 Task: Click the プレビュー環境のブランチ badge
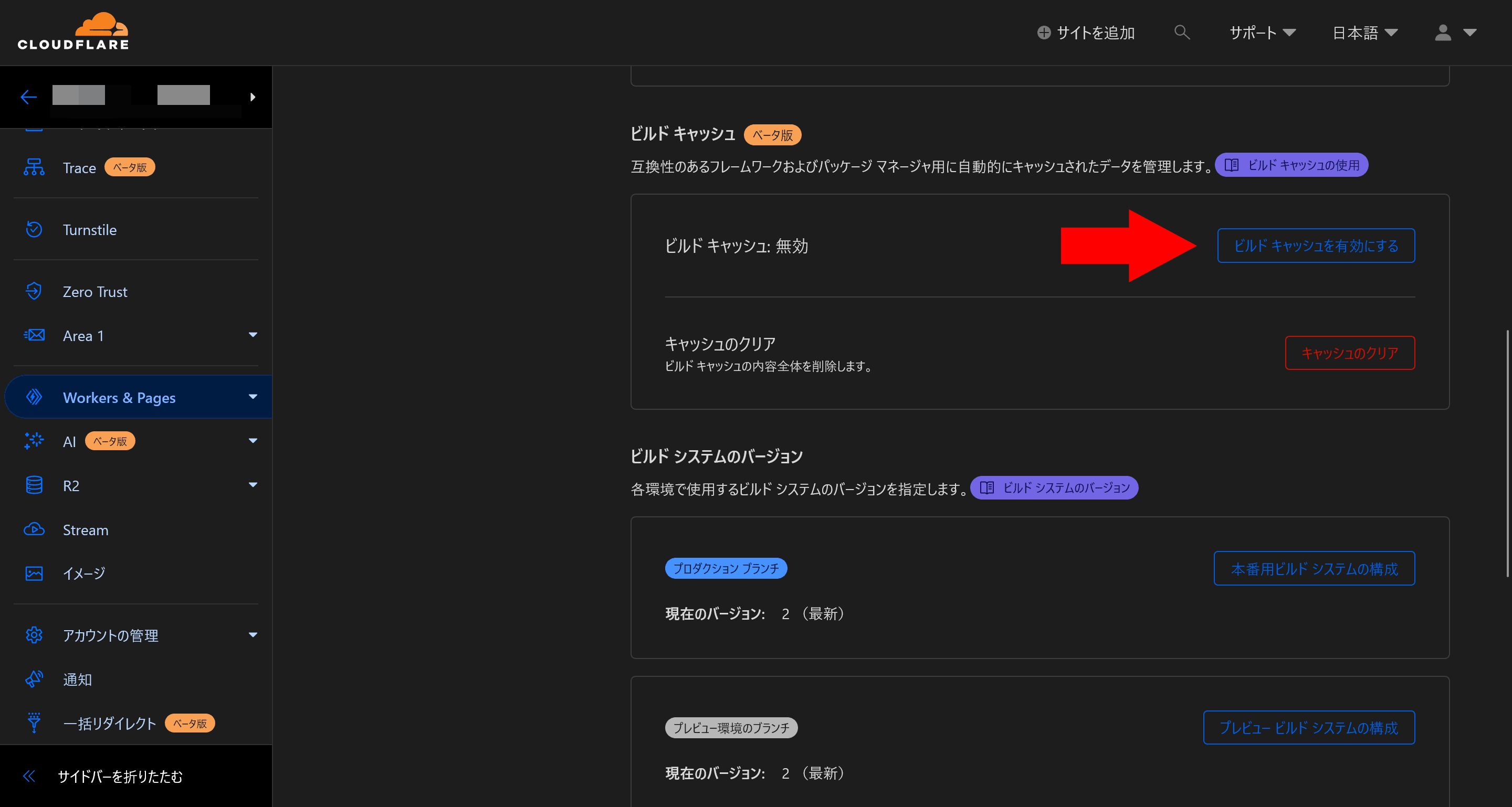pyautogui.click(x=731, y=727)
